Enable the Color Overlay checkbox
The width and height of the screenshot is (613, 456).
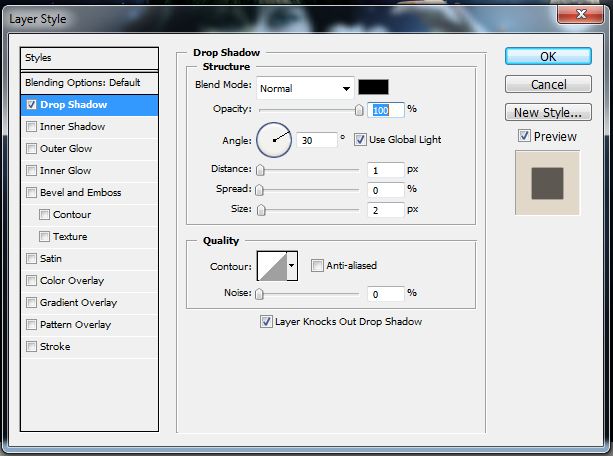click(31, 280)
